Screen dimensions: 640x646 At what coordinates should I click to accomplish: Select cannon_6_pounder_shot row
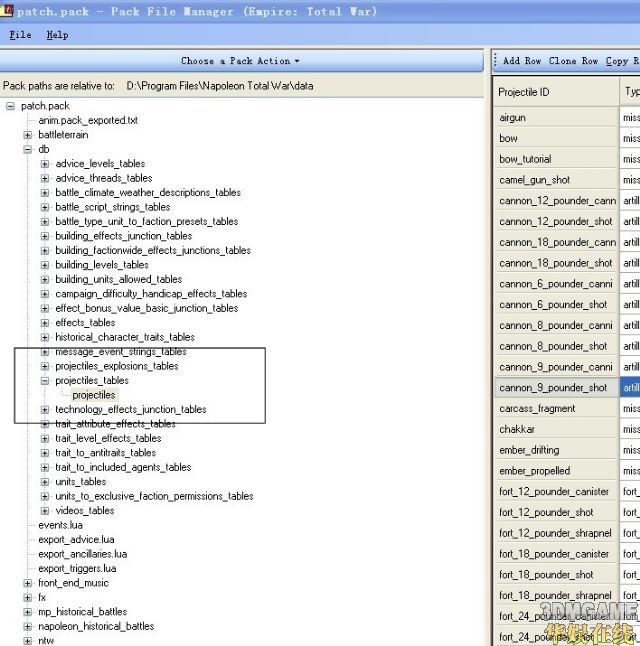[556, 304]
